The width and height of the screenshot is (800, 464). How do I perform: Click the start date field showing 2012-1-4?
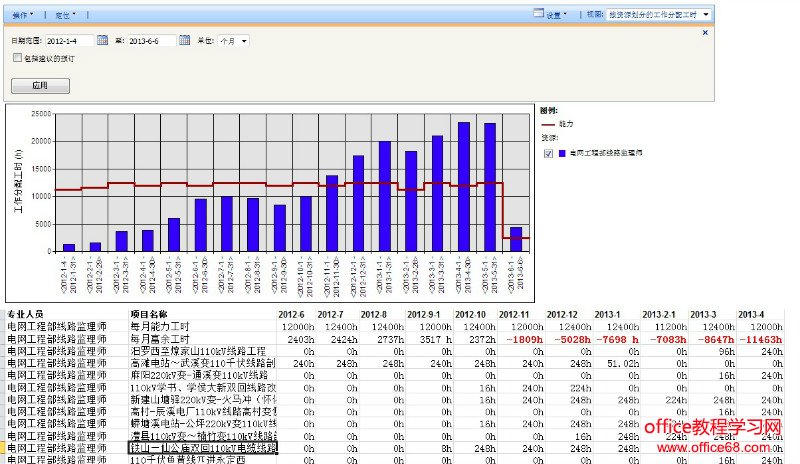tap(69, 41)
